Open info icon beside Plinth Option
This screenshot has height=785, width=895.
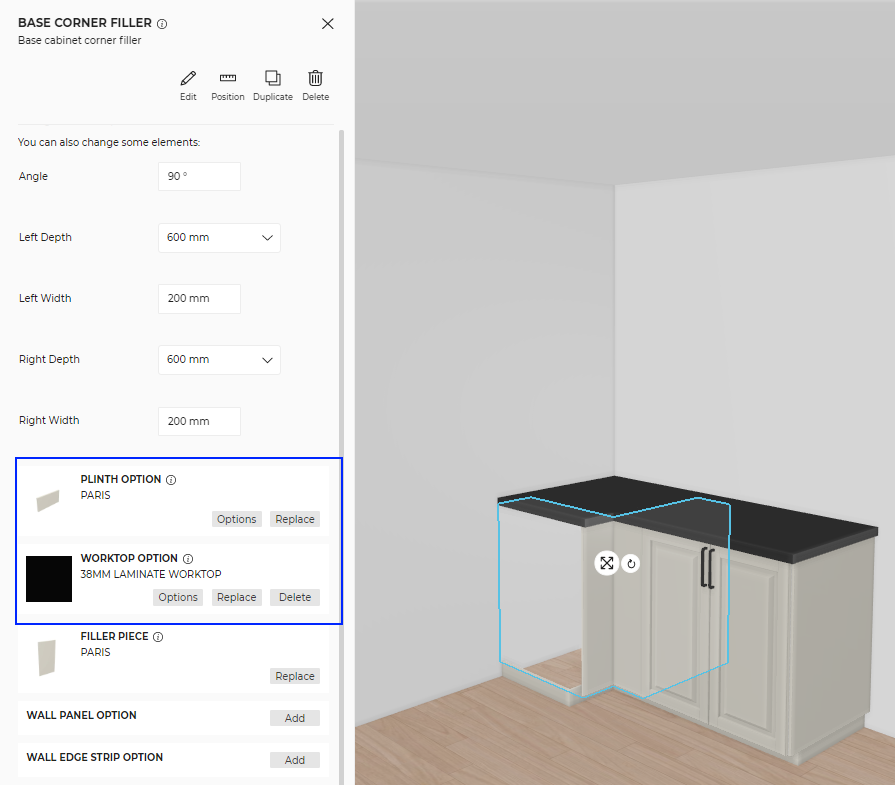(x=171, y=480)
